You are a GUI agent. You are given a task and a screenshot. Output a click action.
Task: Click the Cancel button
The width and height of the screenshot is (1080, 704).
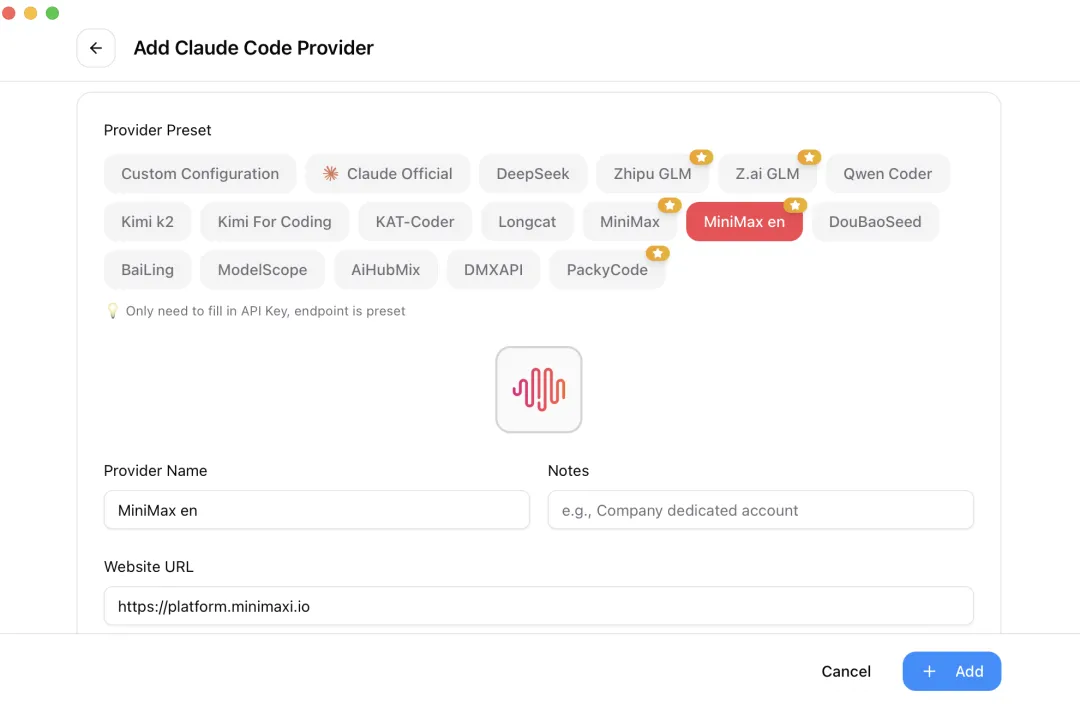[846, 671]
